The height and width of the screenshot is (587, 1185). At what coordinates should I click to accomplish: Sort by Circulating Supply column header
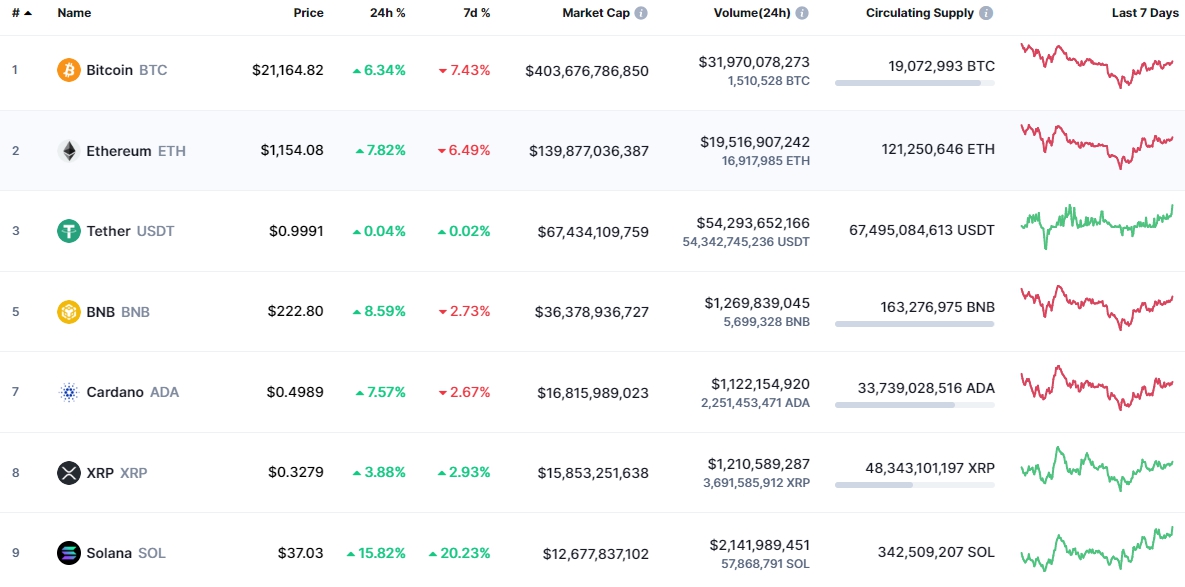point(920,13)
